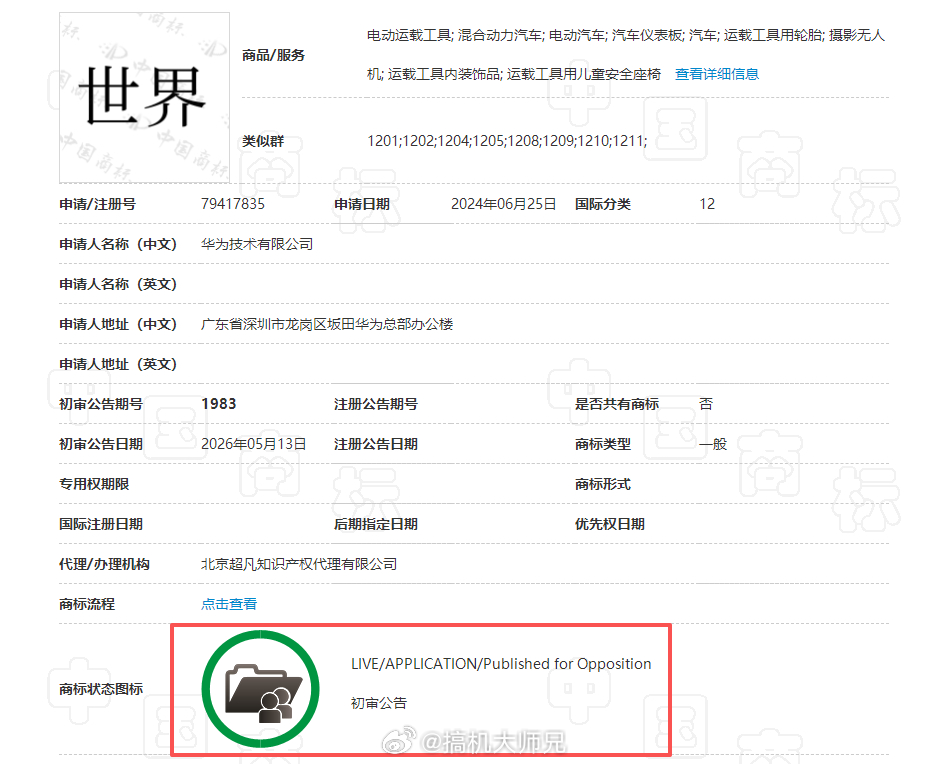Click the status text LIVE/APPLICATION/Published for Opposition
Screen dimensions: 952x764
click(x=501, y=664)
